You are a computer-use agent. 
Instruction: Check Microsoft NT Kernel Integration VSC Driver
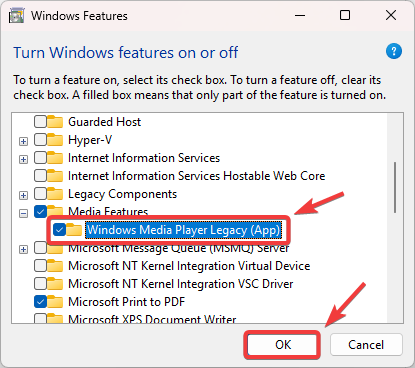pos(40,284)
